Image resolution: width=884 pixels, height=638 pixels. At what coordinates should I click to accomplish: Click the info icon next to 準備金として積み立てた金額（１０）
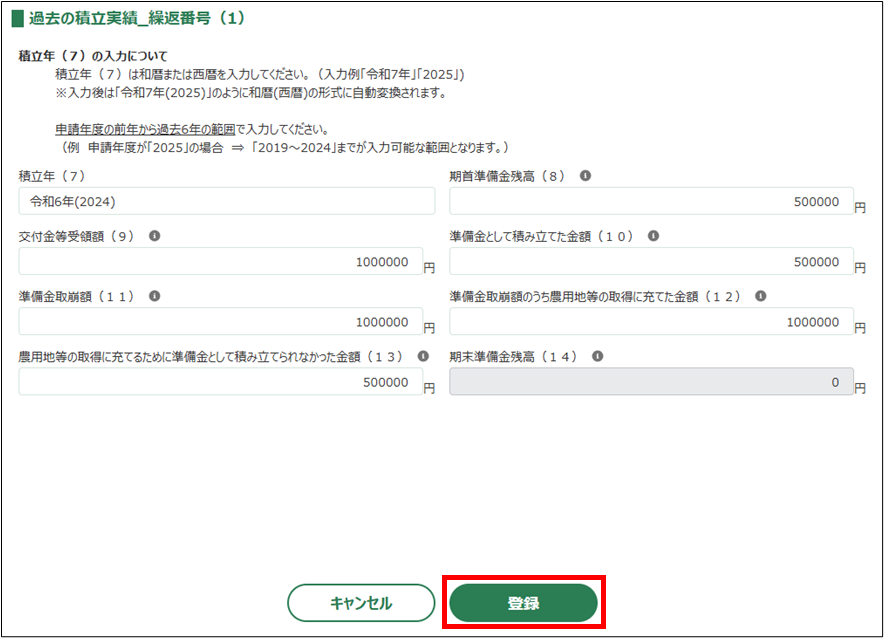point(654,236)
